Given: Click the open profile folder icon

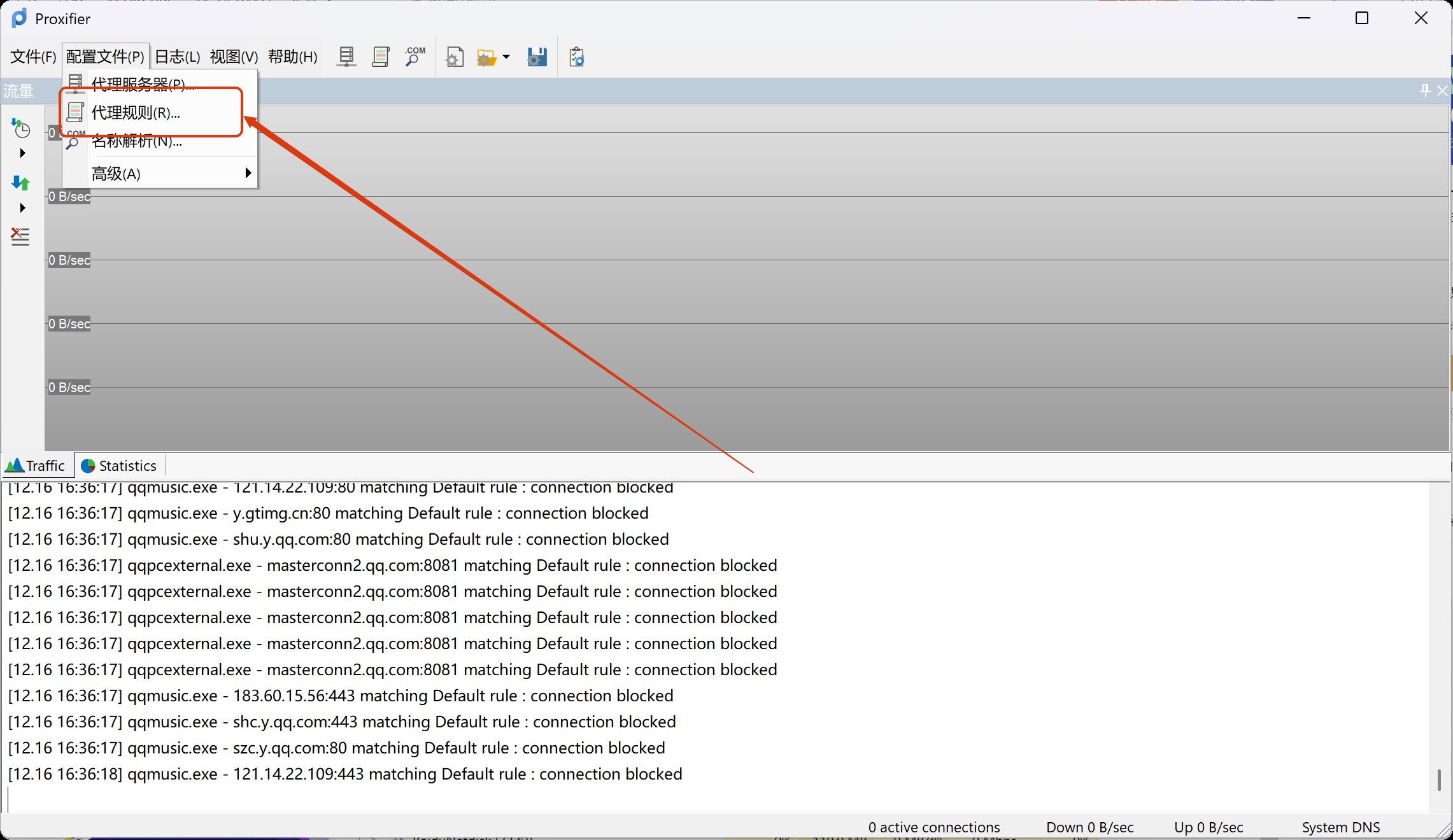Looking at the screenshot, I should click(486, 58).
